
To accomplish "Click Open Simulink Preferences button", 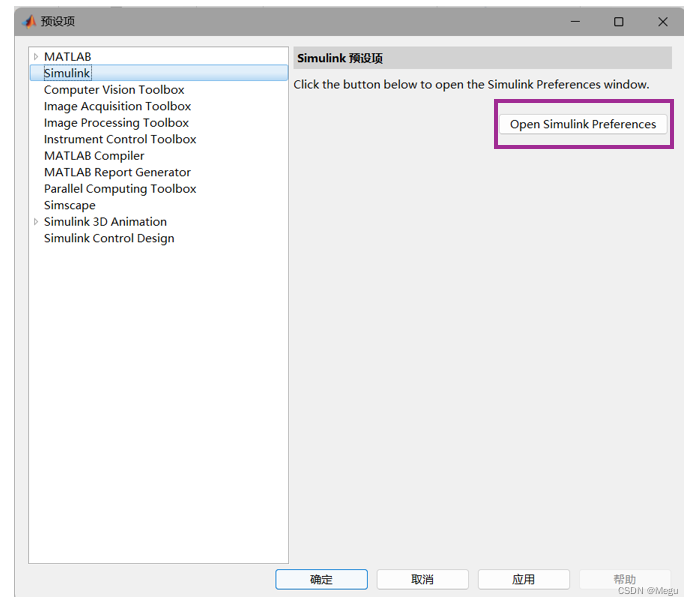I will click(583, 124).
